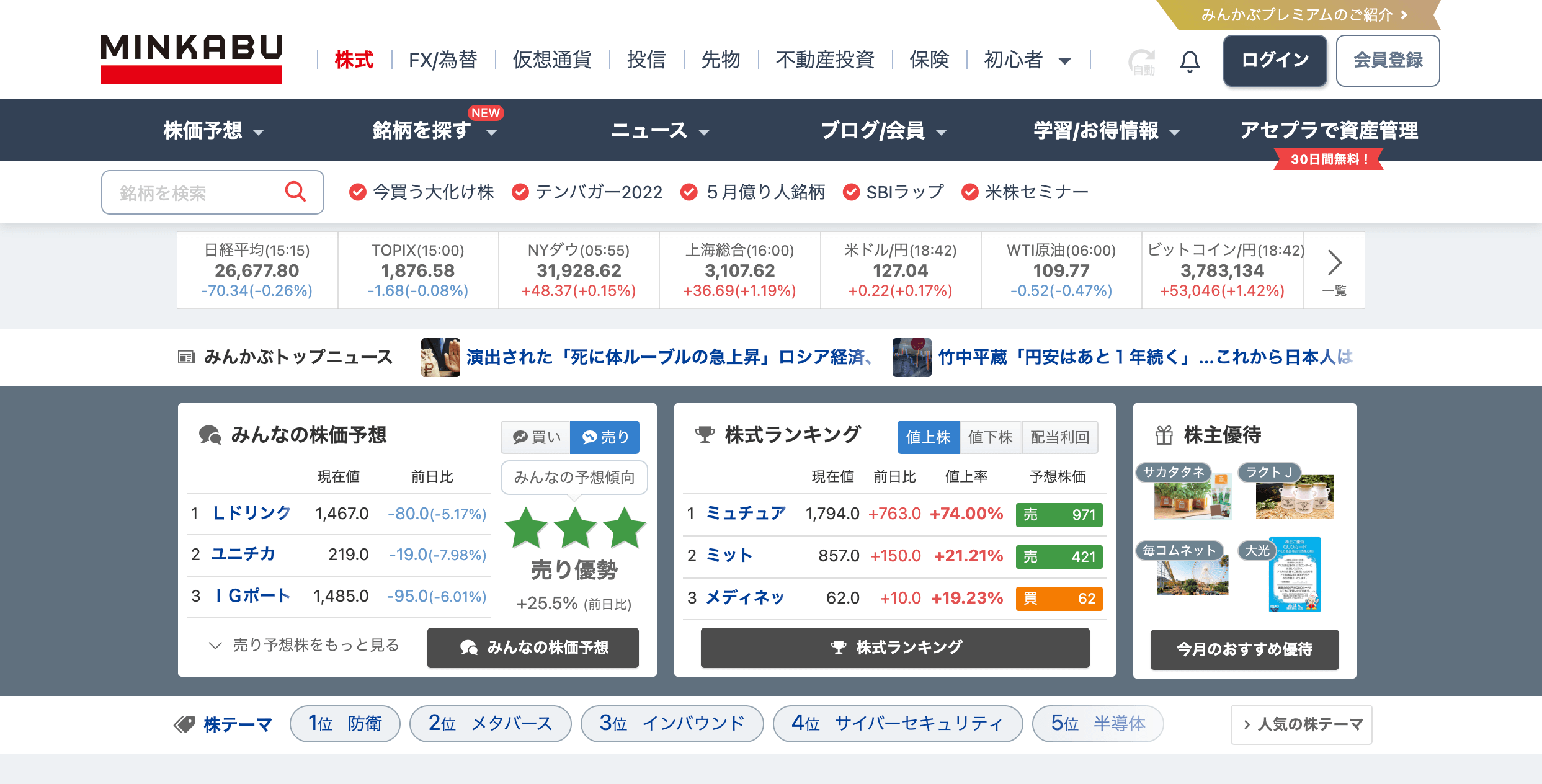
Task: Click the red check icon for テンバガー2022
Action: point(520,192)
